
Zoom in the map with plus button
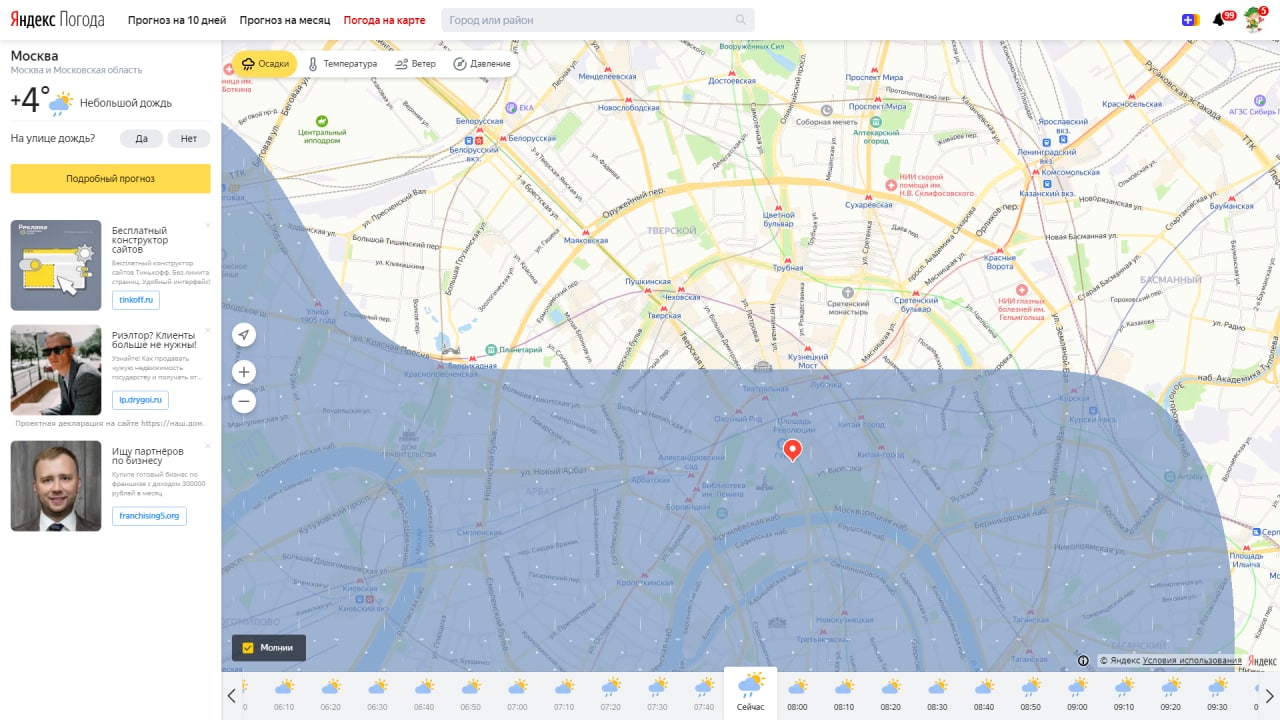coord(244,372)
